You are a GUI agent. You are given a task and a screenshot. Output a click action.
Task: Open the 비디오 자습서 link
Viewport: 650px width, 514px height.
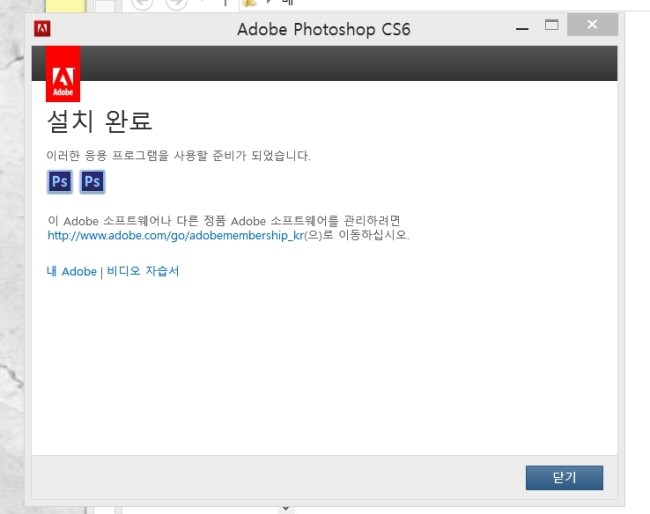143,271
